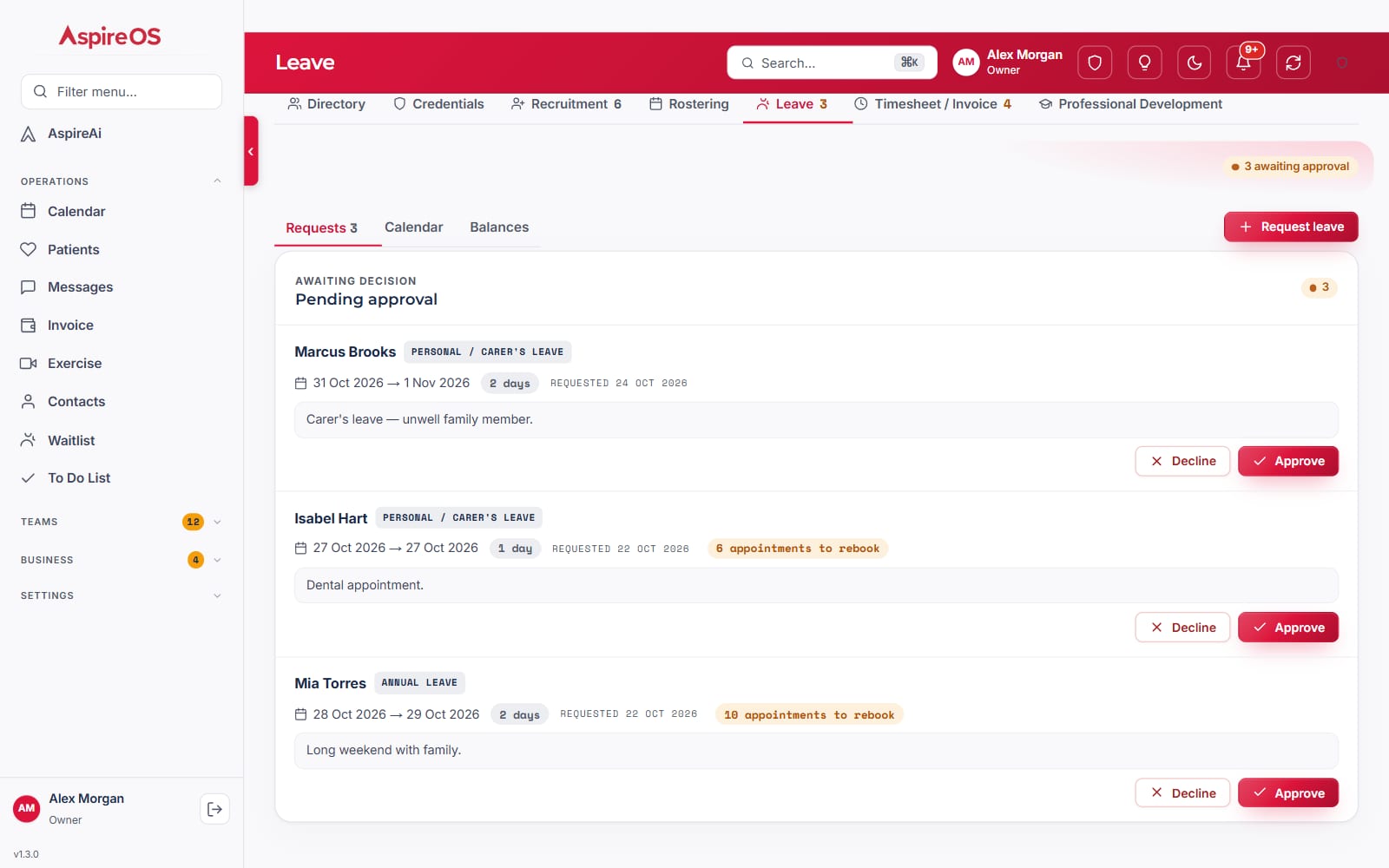Open the Recruitment tab
The width and height of the screenshot is (1389, 868).
[x=566, y=104]
